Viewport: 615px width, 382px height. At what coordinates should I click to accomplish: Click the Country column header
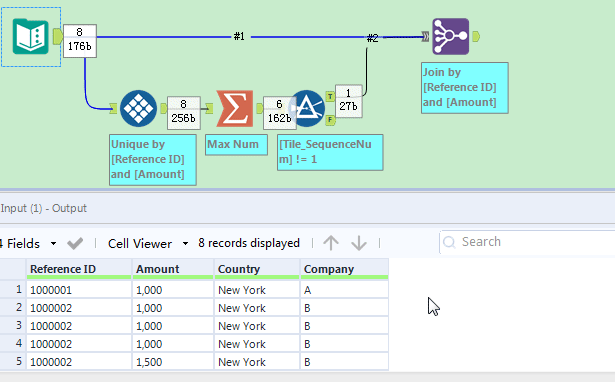(x=257, y=269)
